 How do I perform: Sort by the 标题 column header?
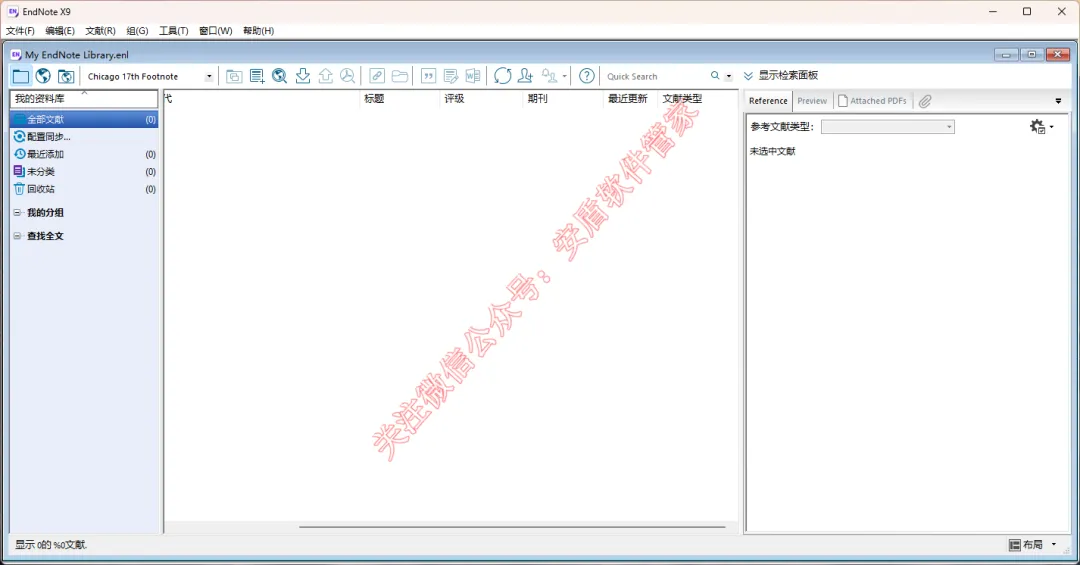click(x=399, y=99)
